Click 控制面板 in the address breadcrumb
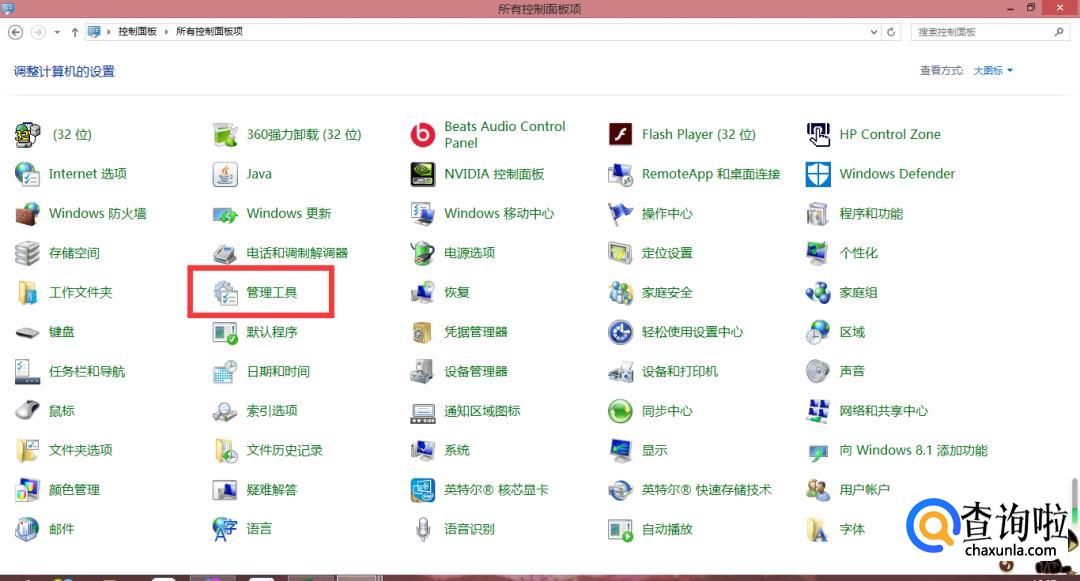The height and width of the screenshot is (581, 1080). [x=137, y=32]
